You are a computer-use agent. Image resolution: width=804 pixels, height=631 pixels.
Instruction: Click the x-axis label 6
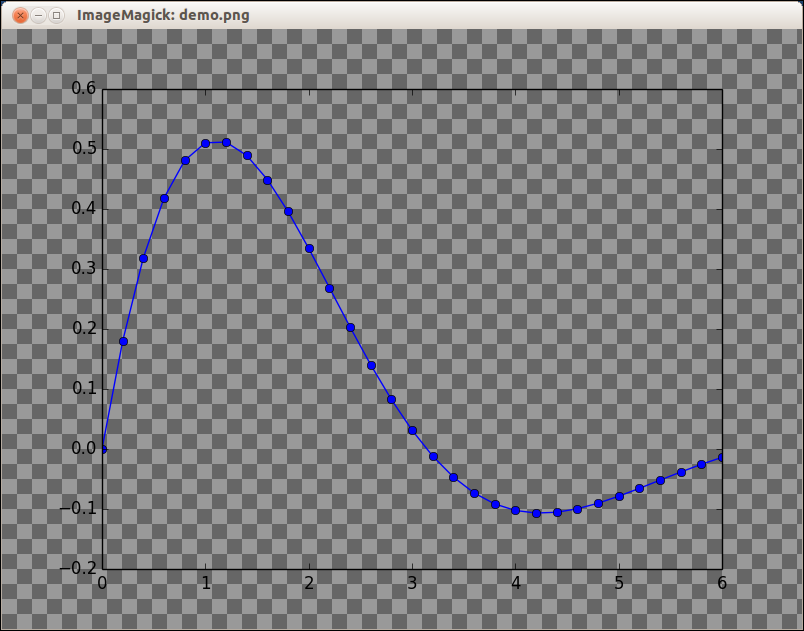click(x=722, y=583)
